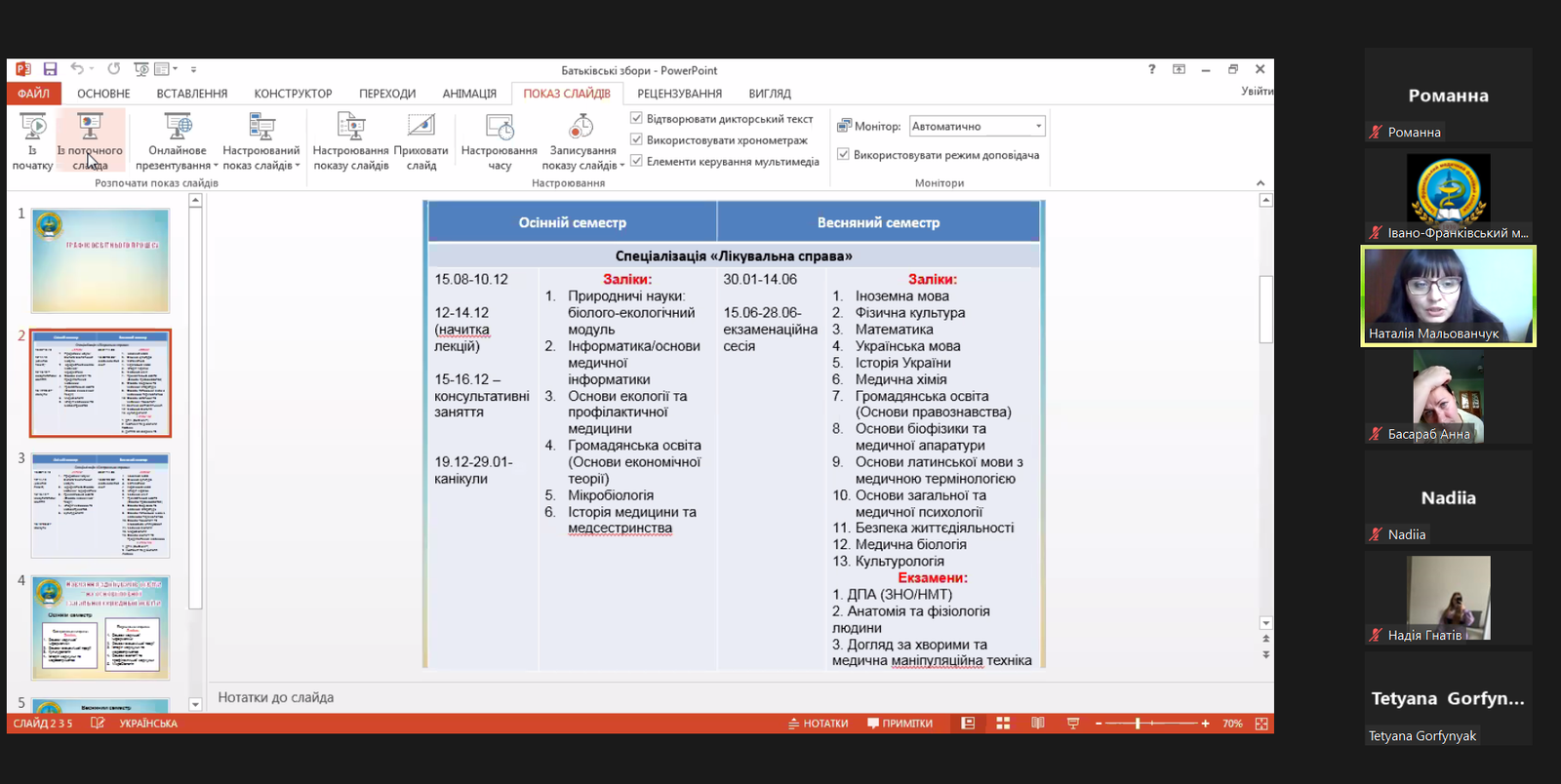
Task: Select slide 4 thumbnail in panel
Action: click(x=100, y=628)
